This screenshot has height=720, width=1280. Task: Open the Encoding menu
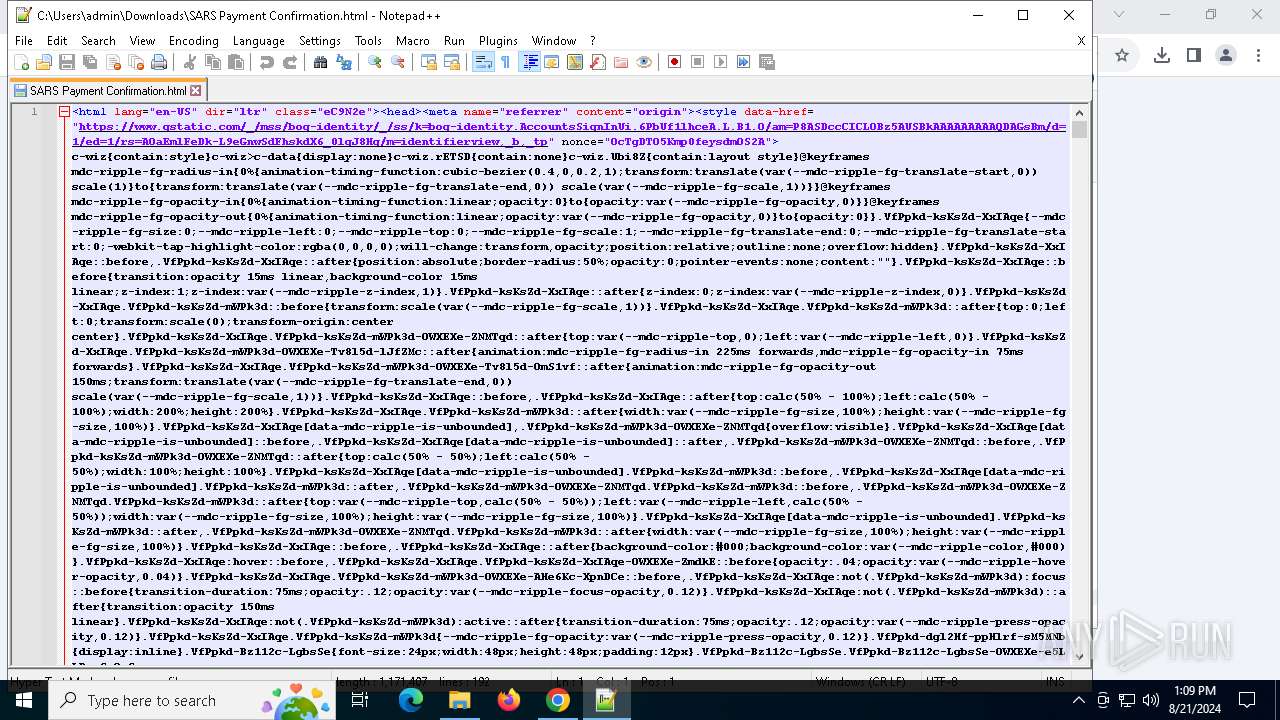tap(193, 41)
